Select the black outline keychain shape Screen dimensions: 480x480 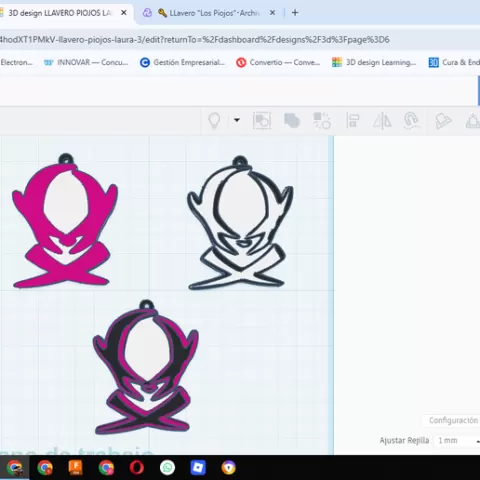coord(240,223)
